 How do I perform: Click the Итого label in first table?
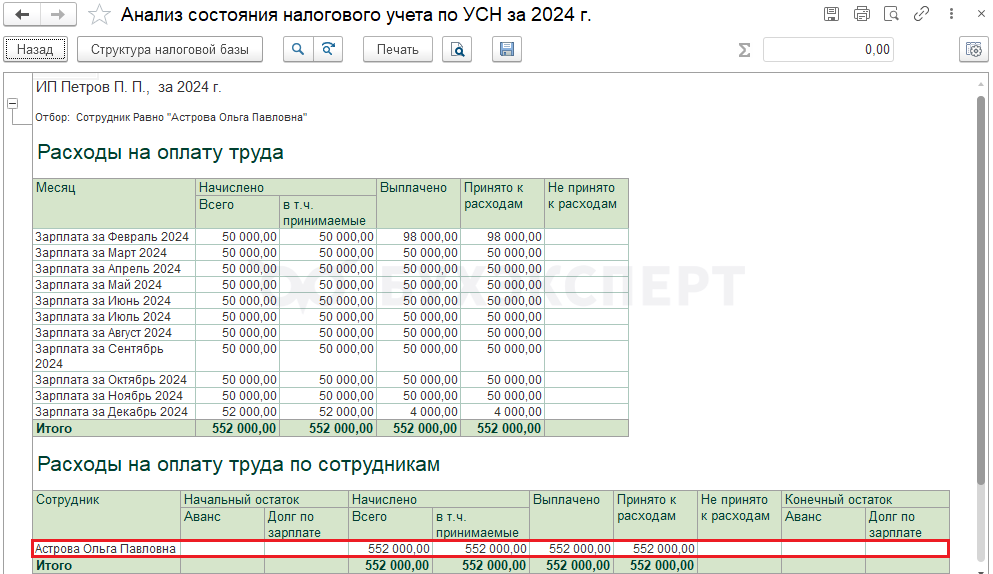tap(54, 428)
